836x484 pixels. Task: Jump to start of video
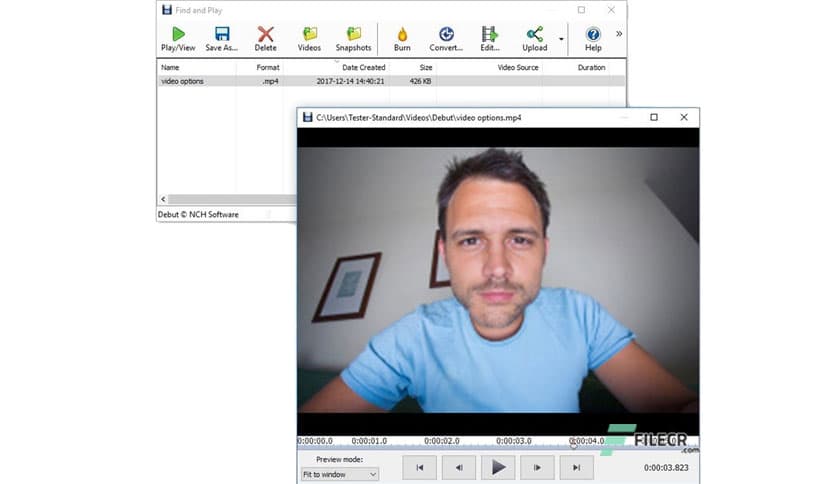click(x=421, y=467)
